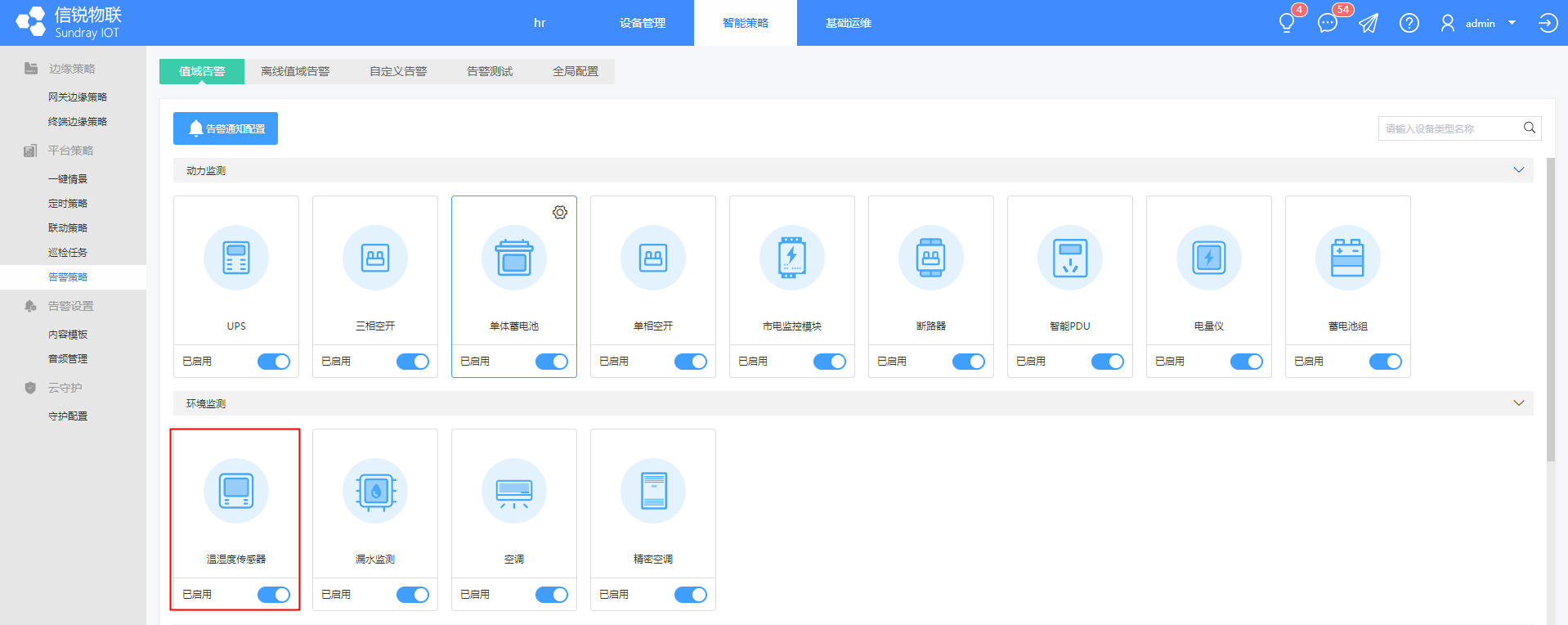This screenshot has width=1568, height=625.
Task: Open the admin account dropdown arrow
Action: [x=1512, y=23]
